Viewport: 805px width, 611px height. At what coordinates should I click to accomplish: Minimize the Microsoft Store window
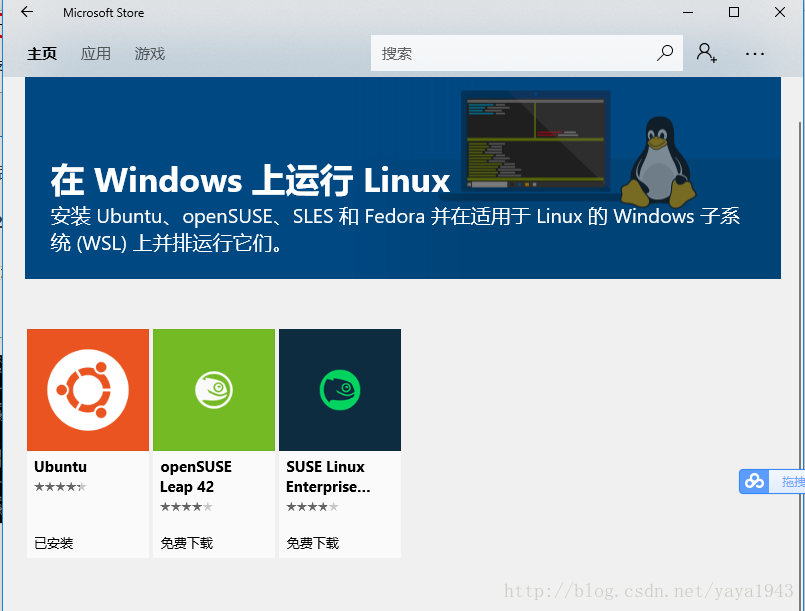(688, 12)
